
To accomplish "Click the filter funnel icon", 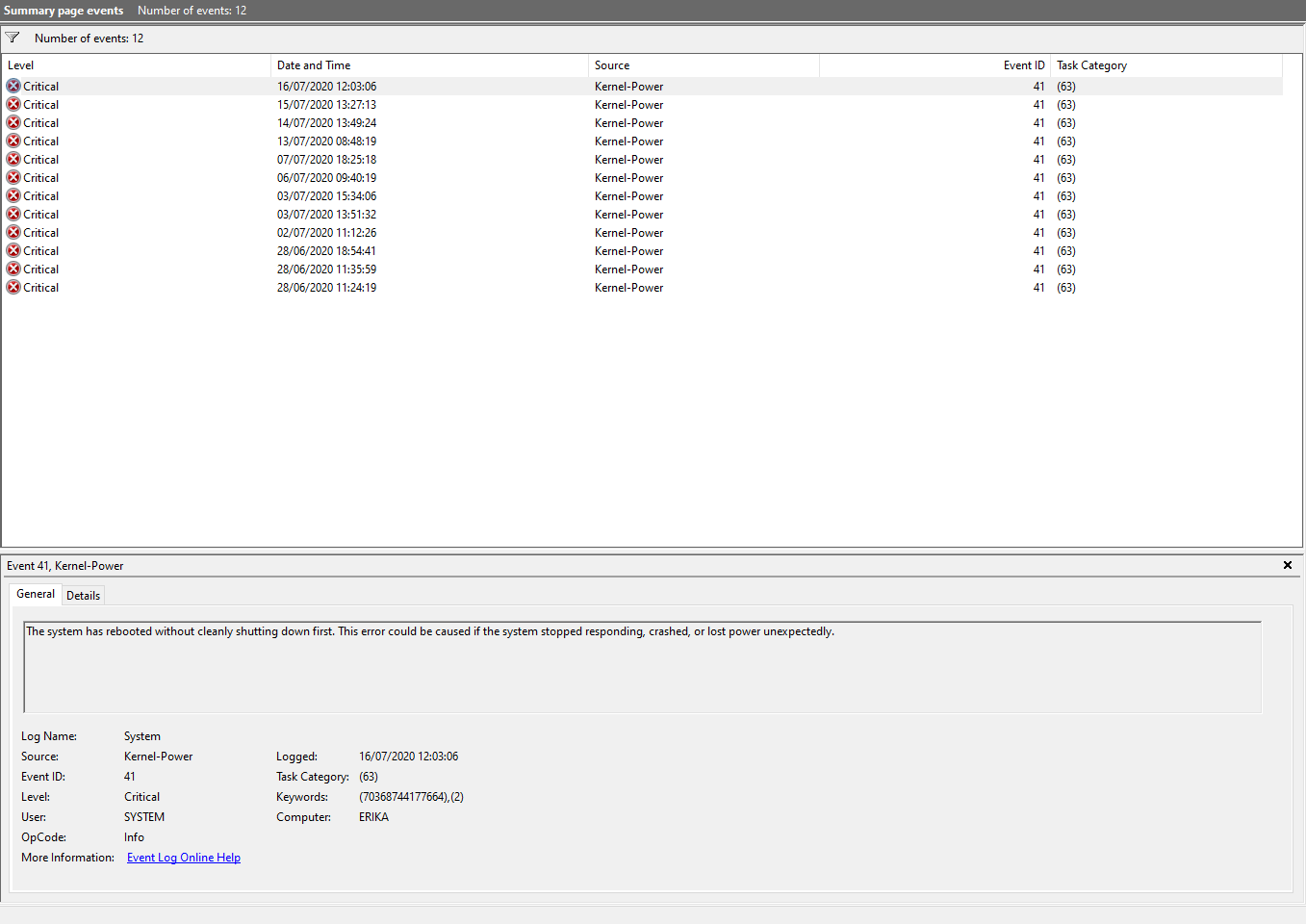I will click(x=13, y=38).
